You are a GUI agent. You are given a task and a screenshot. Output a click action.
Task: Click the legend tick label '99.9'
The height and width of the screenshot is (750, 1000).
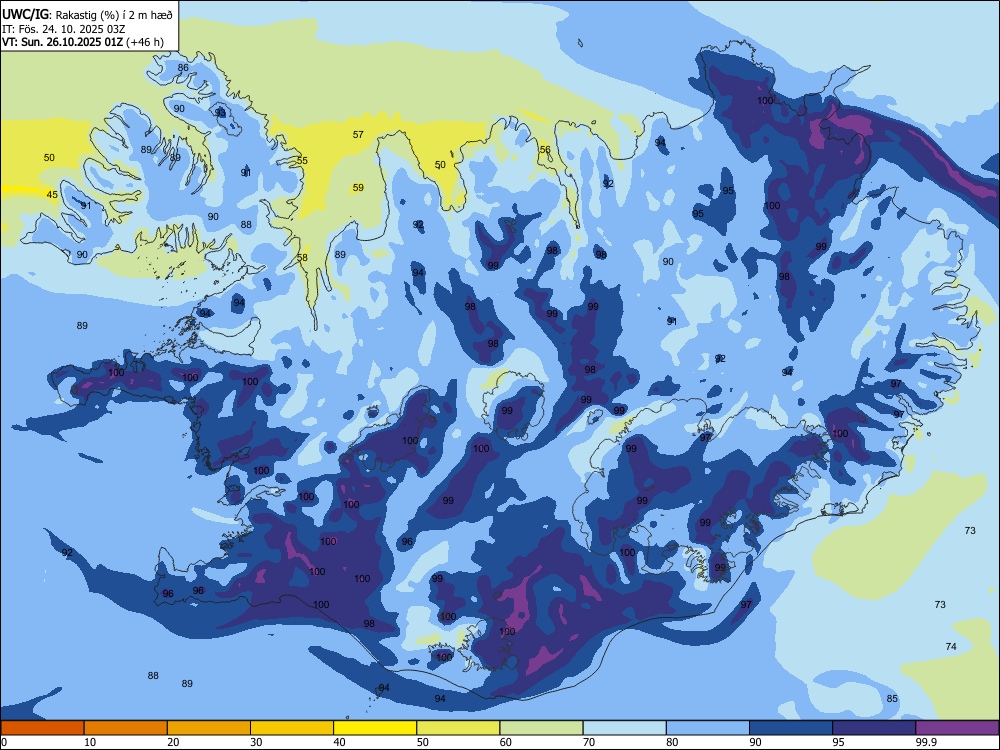926,742
